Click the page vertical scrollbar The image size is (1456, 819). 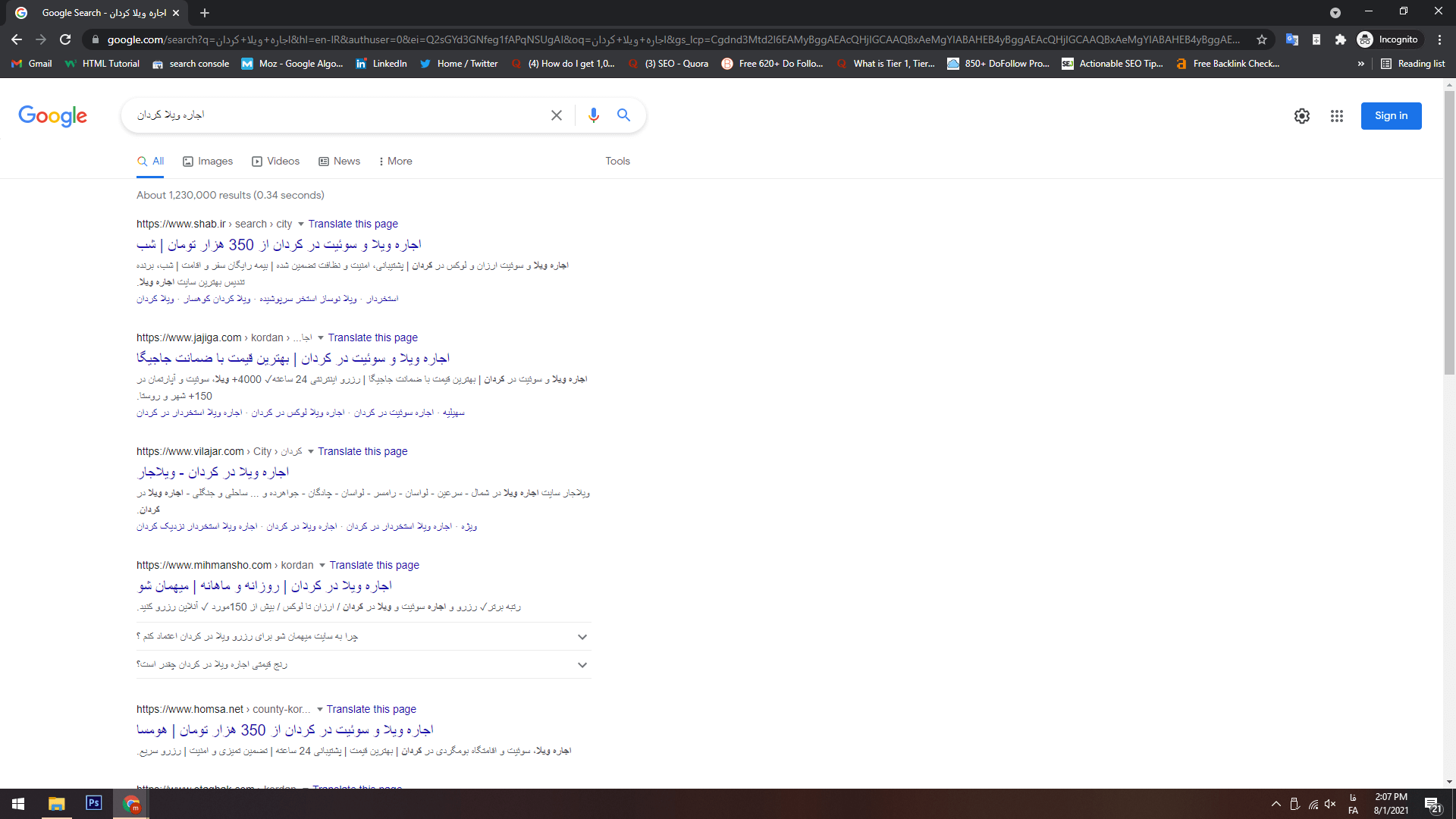pos(1449,232)
